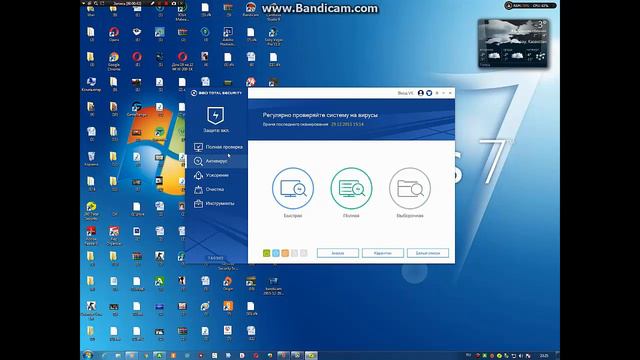Open Google Chrome desktop shortcut

coord(114,60)
